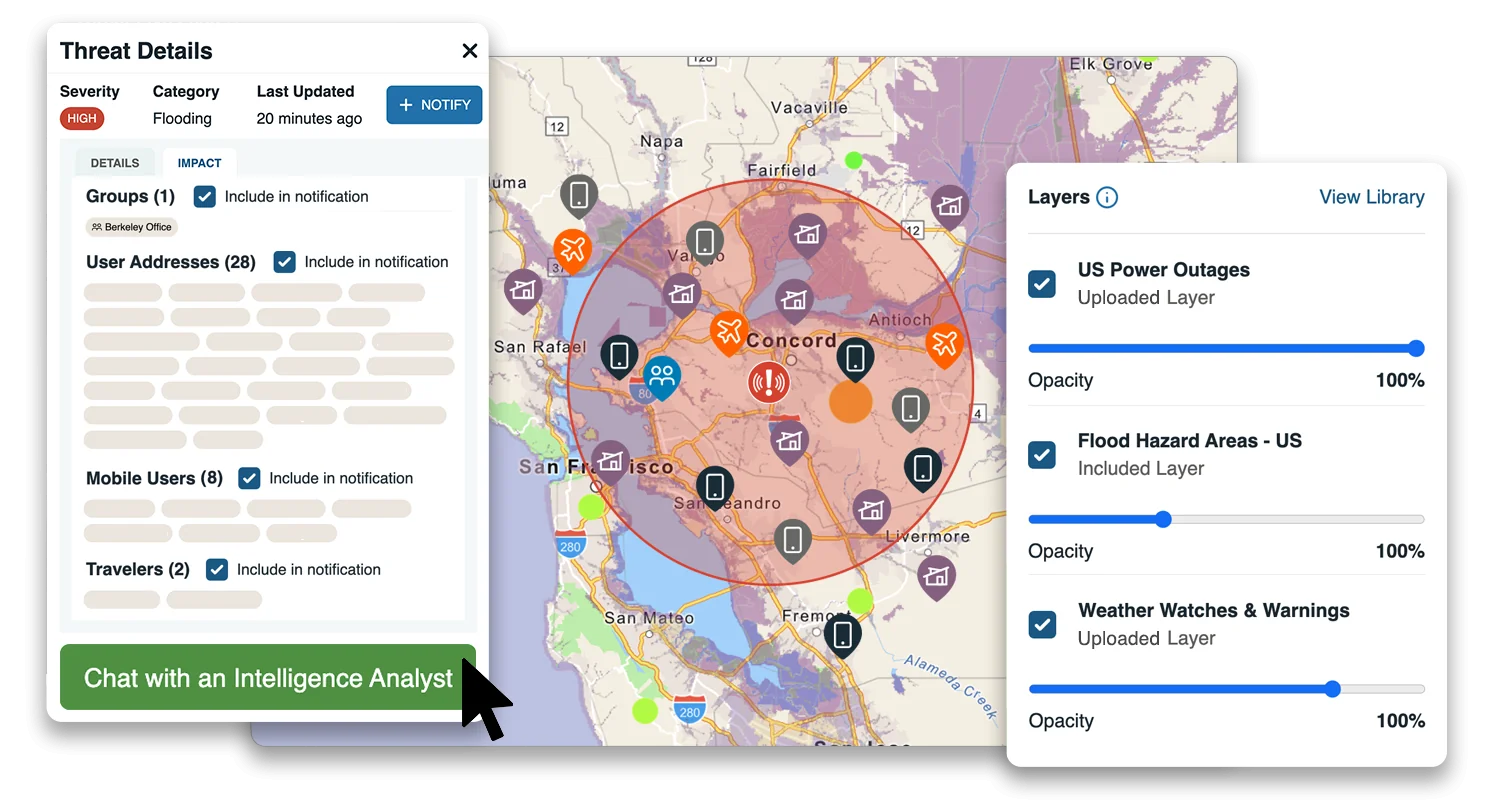The height and width of the screenshot is (800, 1500).
Task: Uncheck the US Power Outages layer
Action: [x=1041, y=284]
